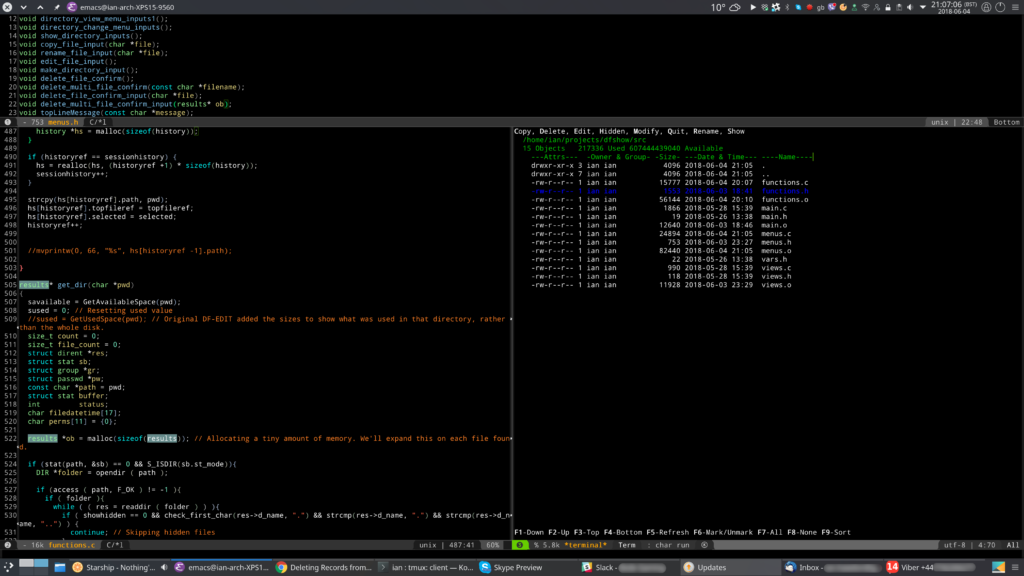
Task: Mute audio using the speaker tray icon
Action: (909, 9)
